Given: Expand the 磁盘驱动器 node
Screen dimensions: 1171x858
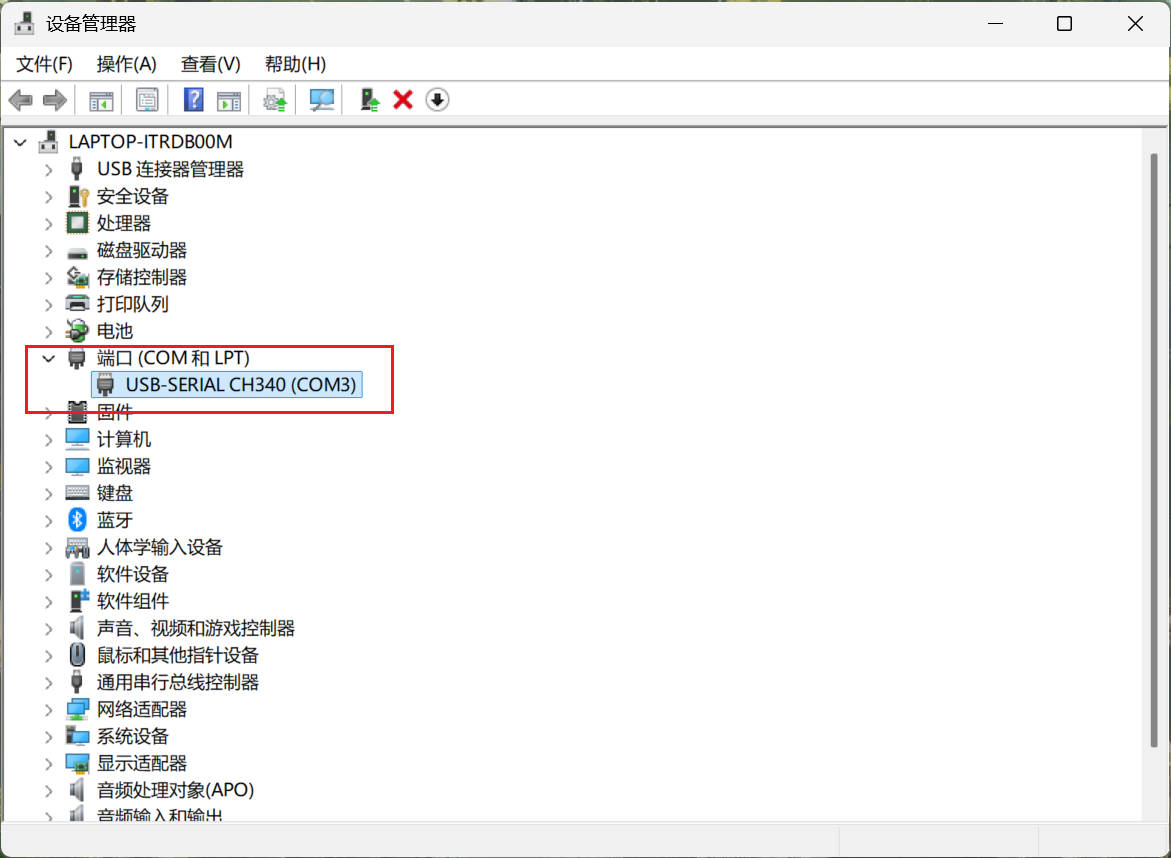Looking at the screenshot, I should [49, 250].
